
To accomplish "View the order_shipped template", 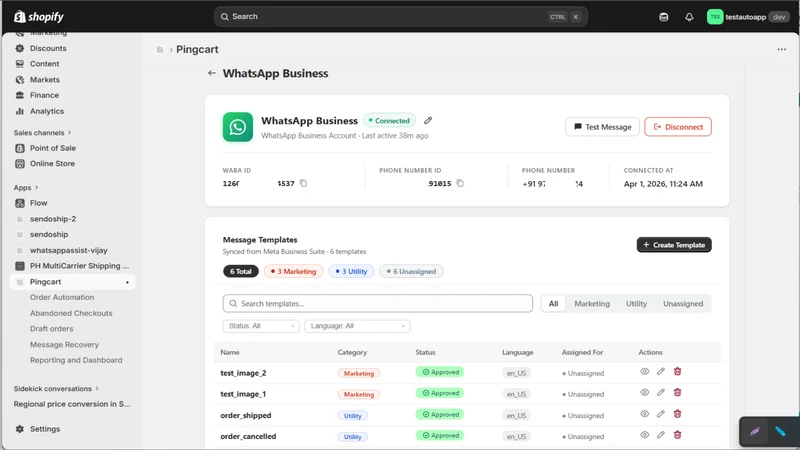I will coord(644,414).
